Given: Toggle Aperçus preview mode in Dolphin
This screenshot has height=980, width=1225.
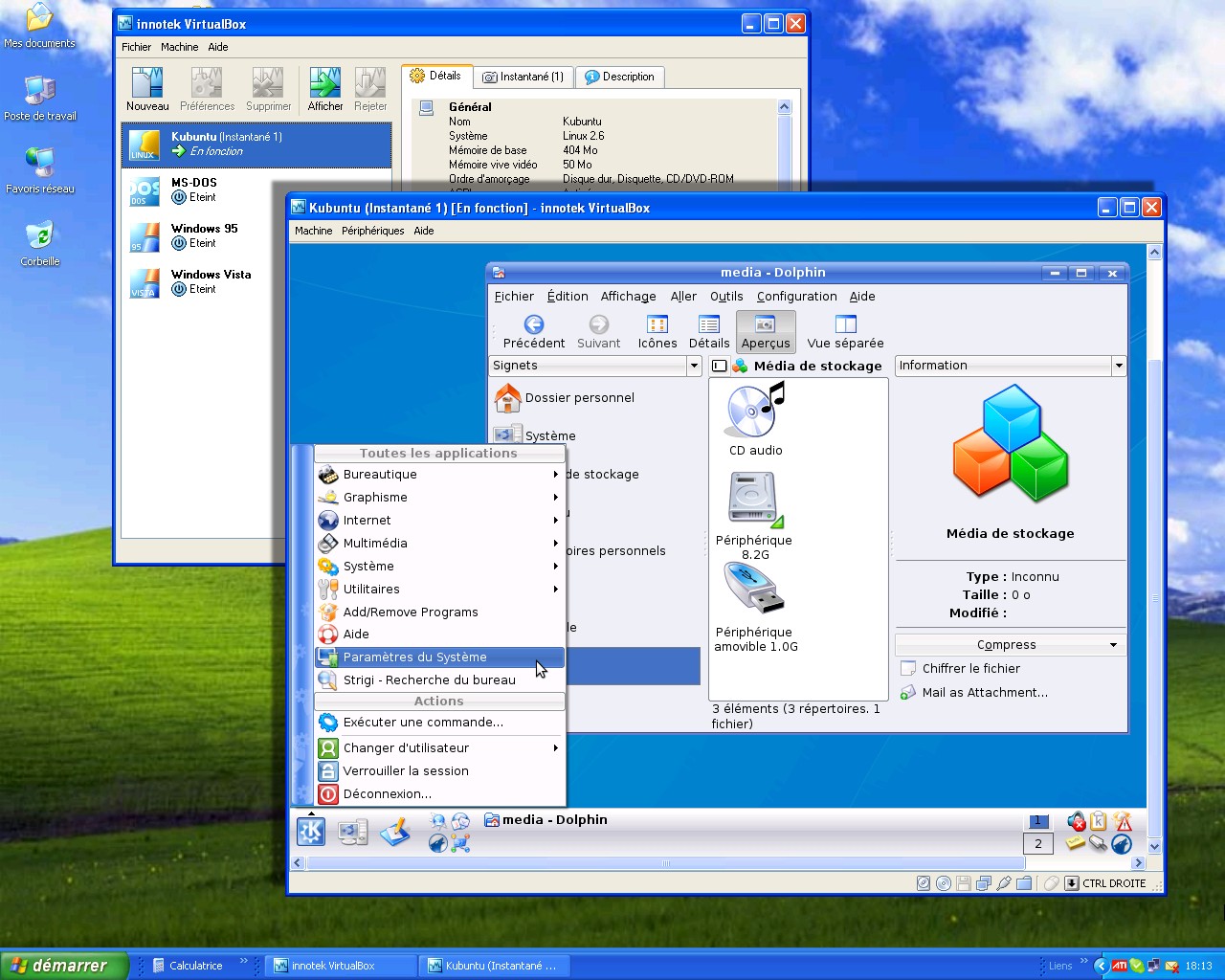Looking at the screenshot, I should click(x=766, y=332).
